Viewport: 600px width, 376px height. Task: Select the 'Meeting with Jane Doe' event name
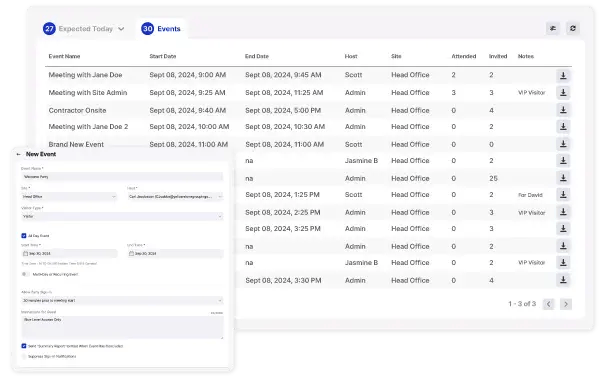85,75
